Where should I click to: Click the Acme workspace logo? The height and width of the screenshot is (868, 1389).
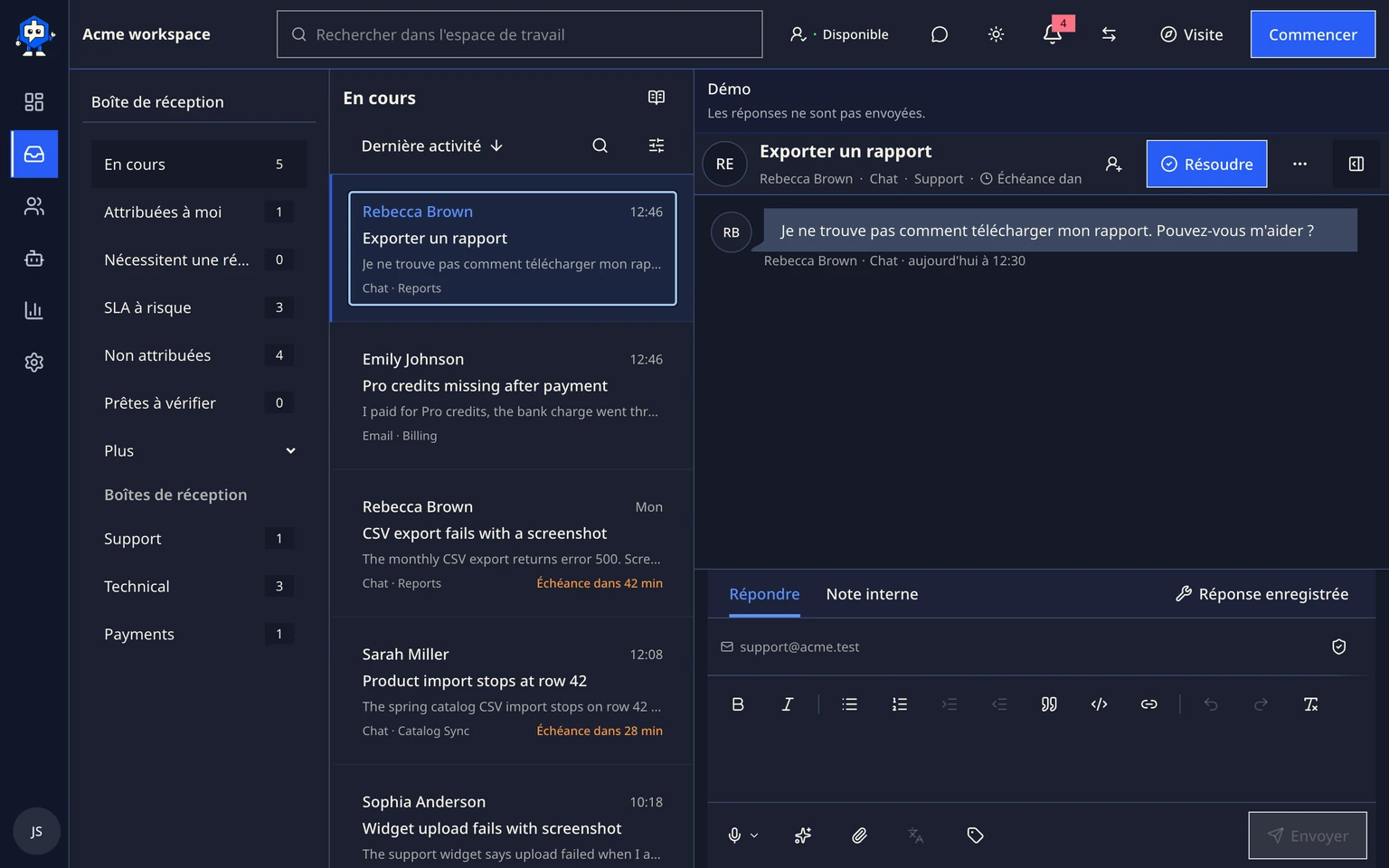point(34,36)
